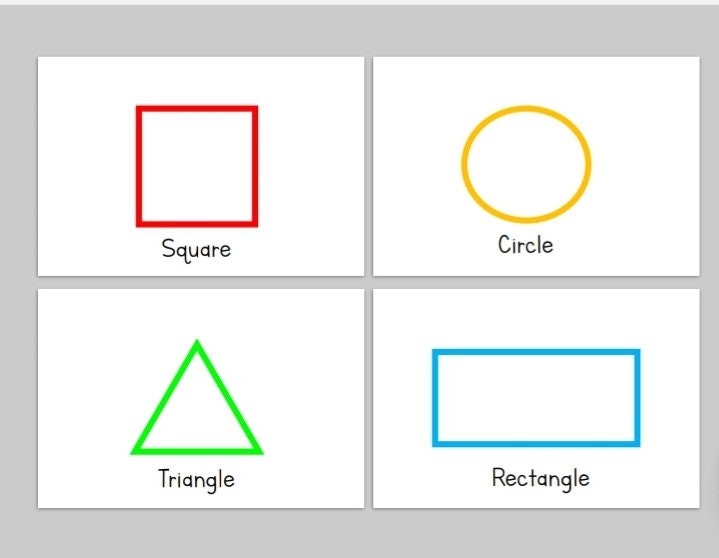Image resolution: width=719 pixels, height=558 pixels.
Task: Click the "Square" text label
Action: pyautogui.click(x=196, y=250)
